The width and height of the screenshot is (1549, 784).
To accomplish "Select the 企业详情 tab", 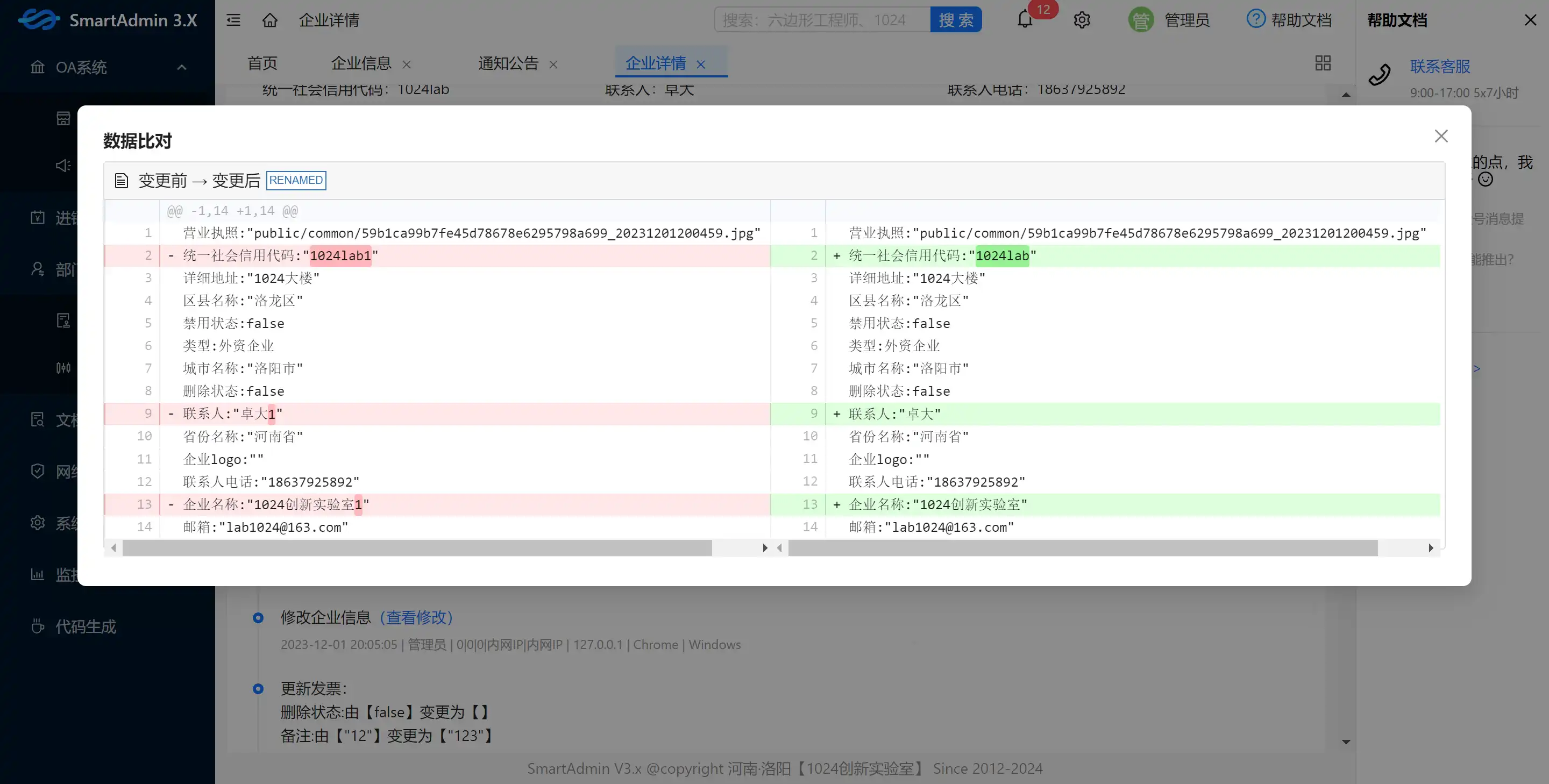I will click(x=655, y=63).
